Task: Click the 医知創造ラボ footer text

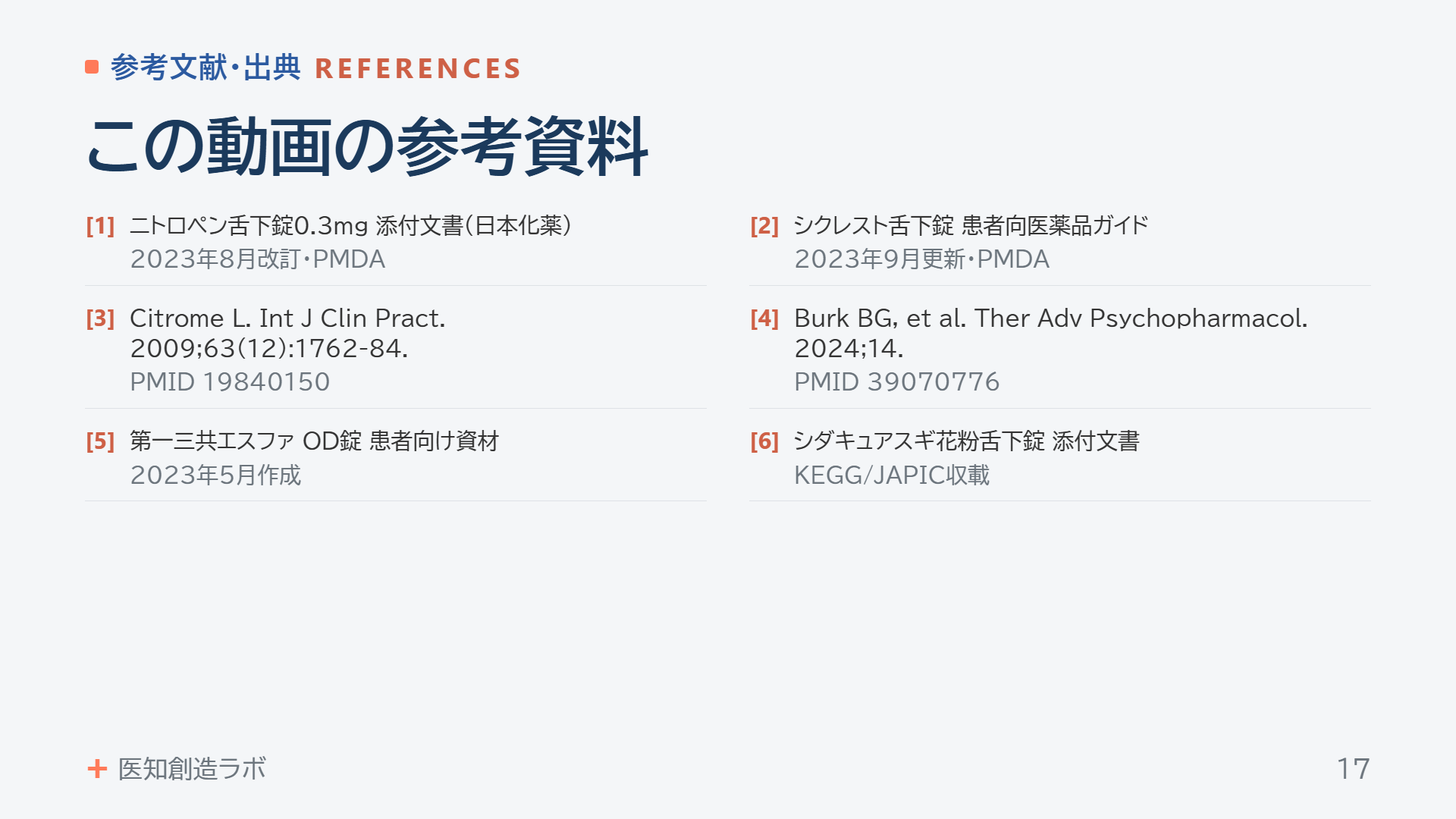Action: [192, 769]
